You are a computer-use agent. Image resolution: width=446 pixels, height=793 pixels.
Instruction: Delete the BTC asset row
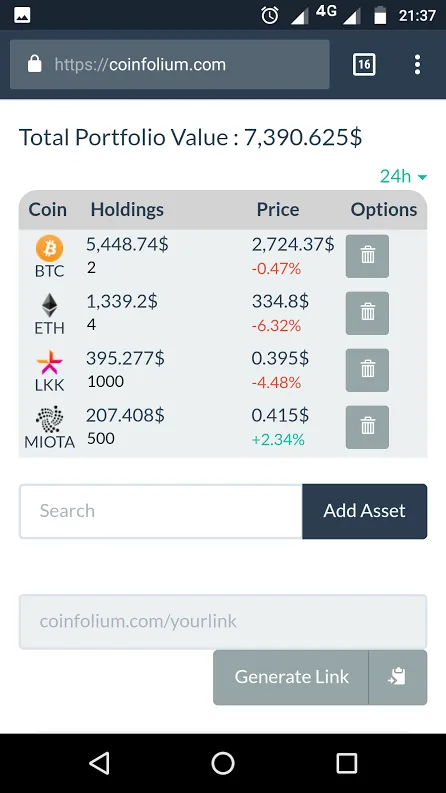tap(367, 256)
